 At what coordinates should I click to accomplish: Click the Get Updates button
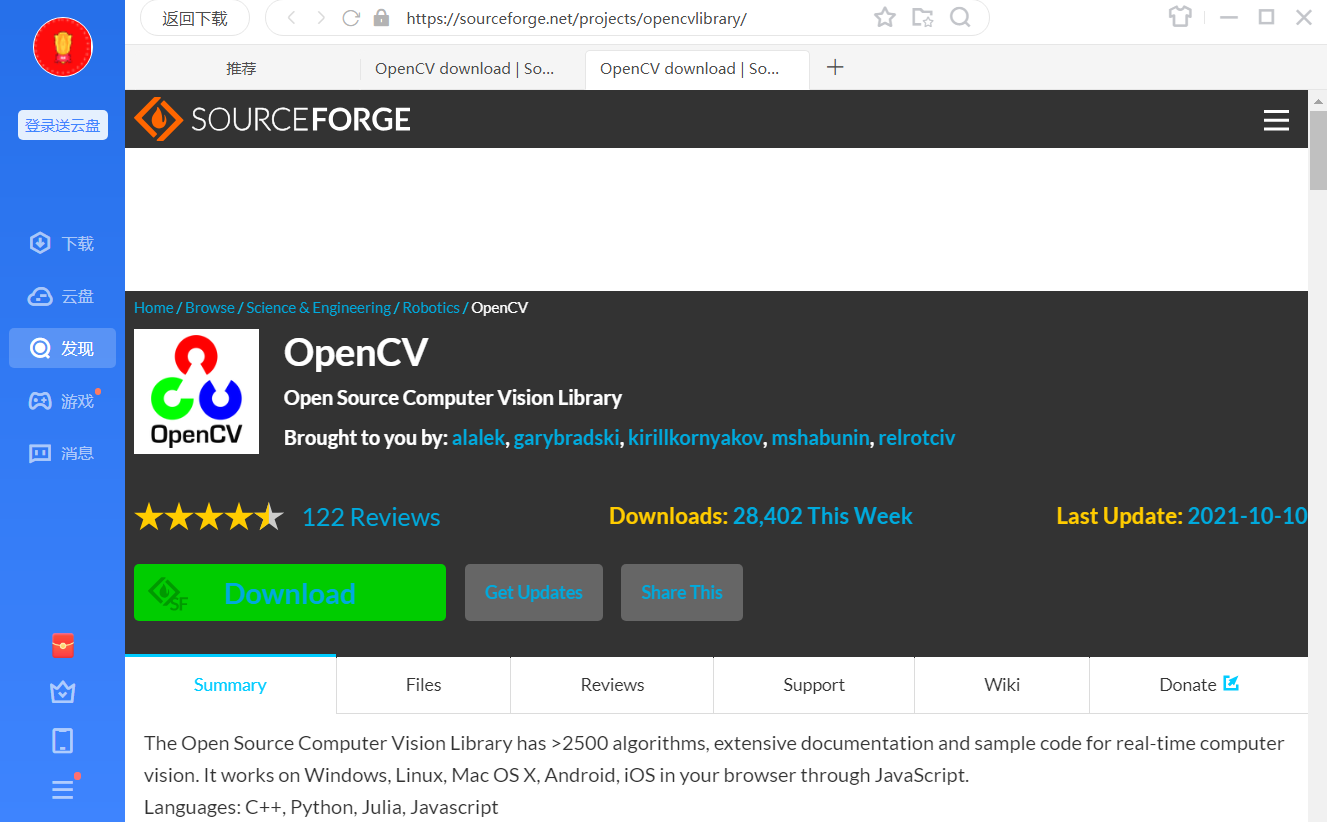click(x=534, y=593)
